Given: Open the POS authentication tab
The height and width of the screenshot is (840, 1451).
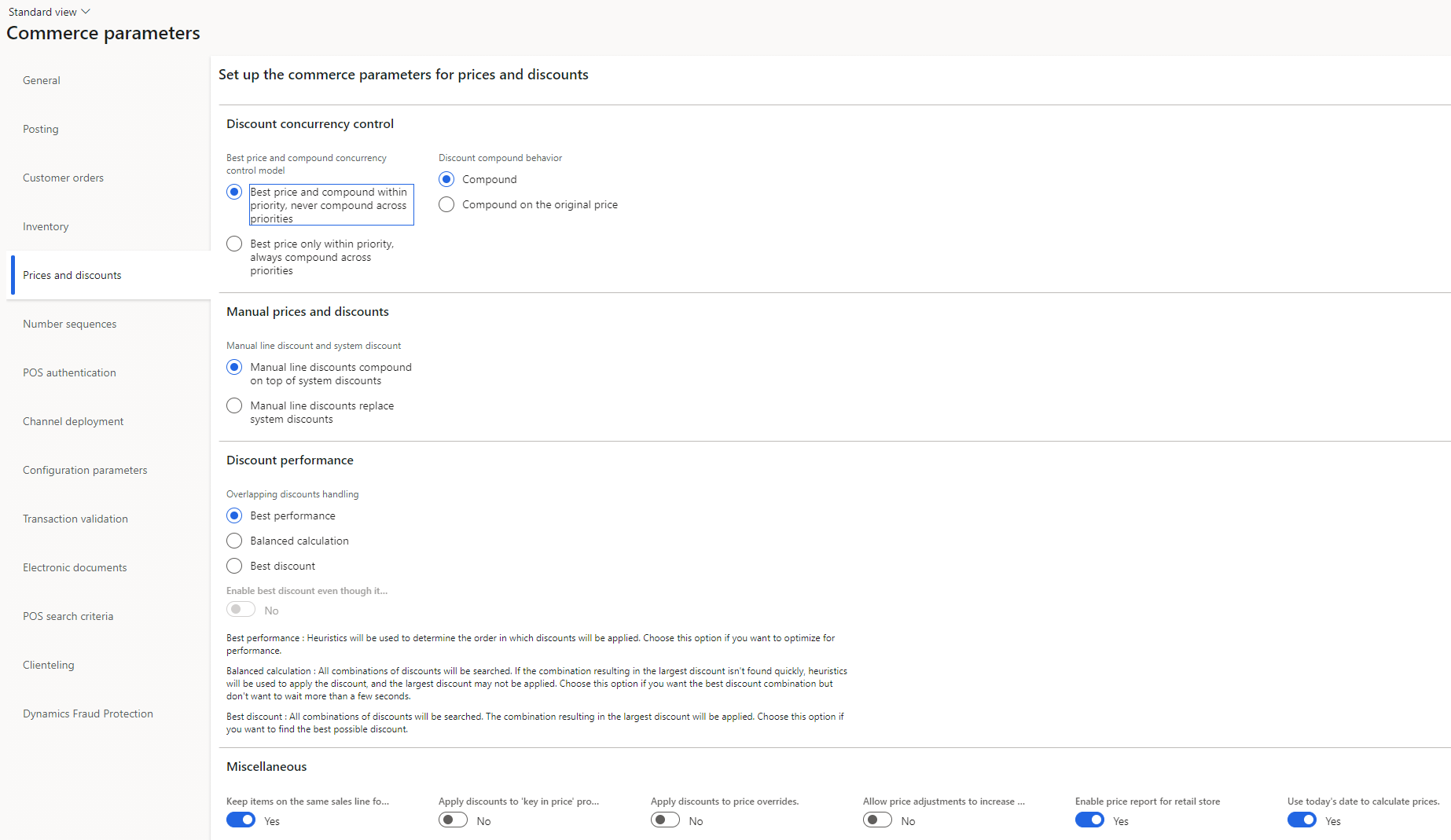Looking at the screenshot, I should point(69,372).
